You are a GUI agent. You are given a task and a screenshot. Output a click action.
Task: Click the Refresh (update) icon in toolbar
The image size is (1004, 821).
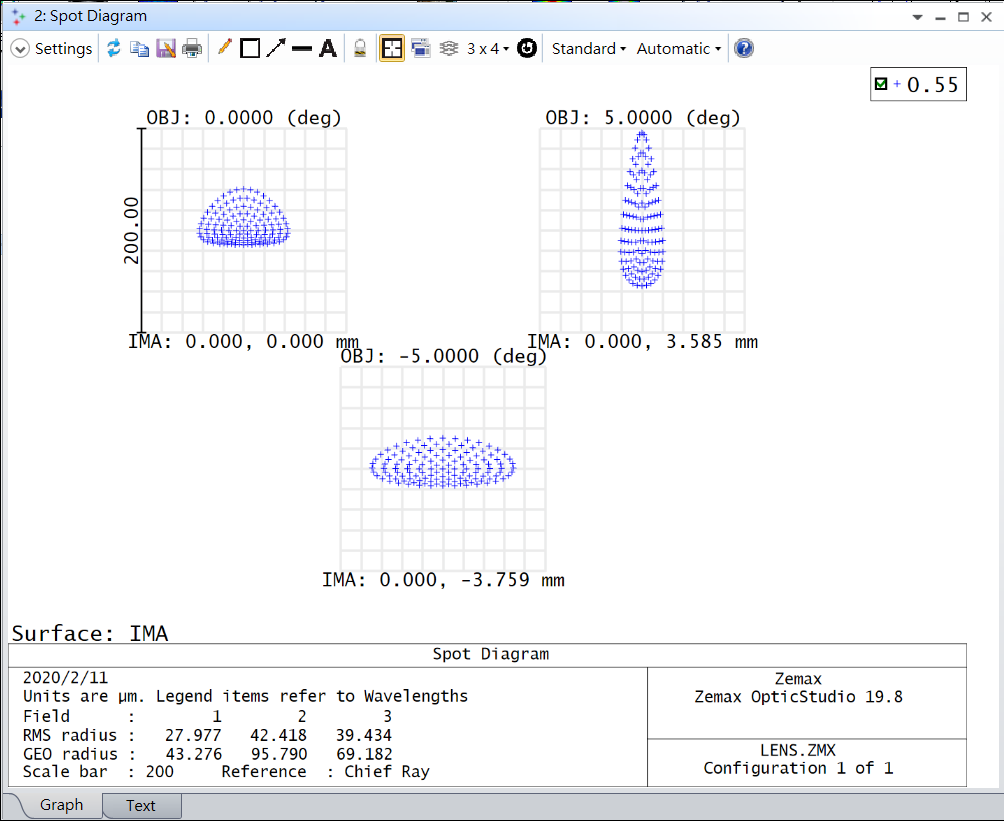(114, 48)
